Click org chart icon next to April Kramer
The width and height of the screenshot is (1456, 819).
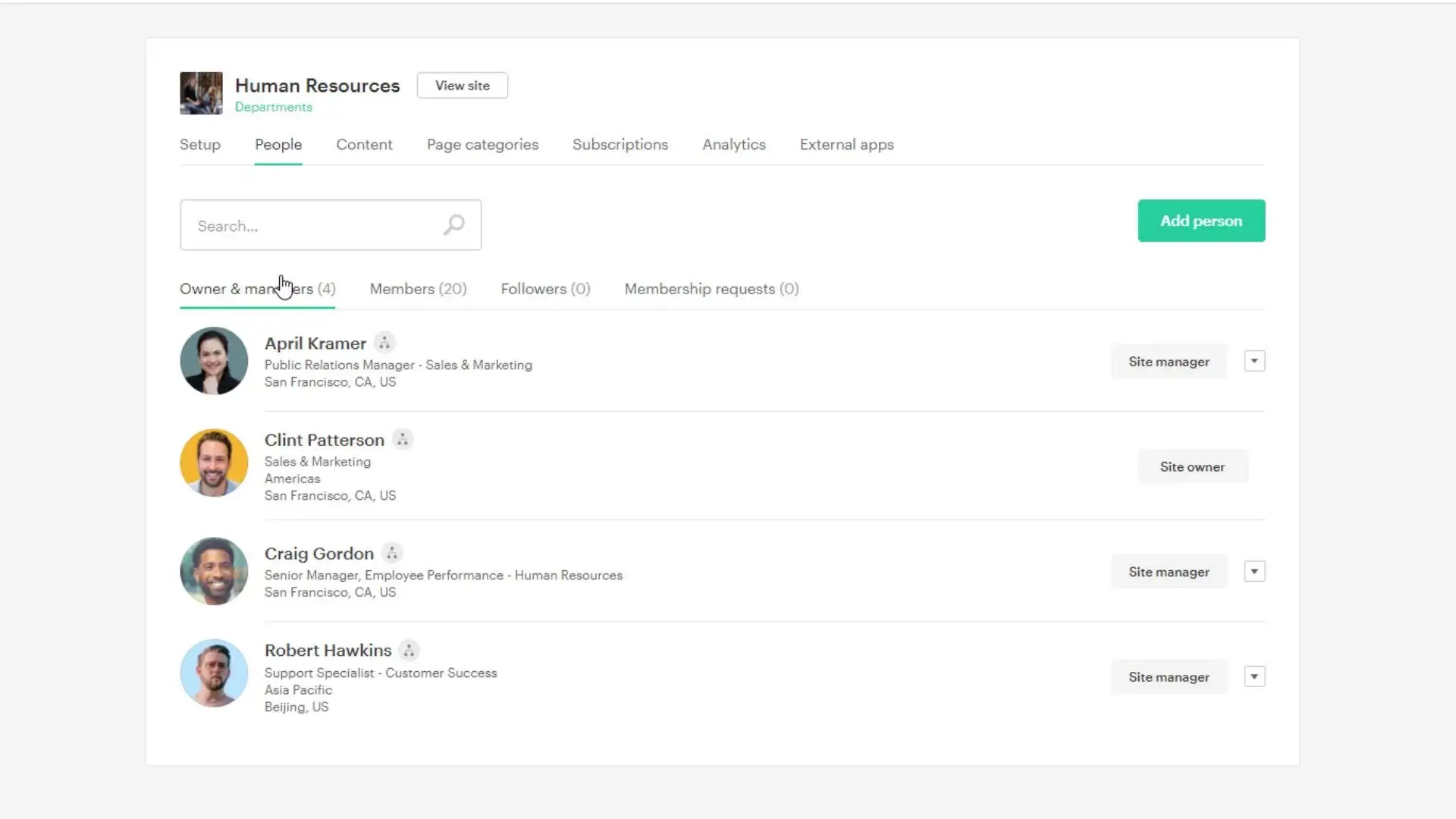(384, 343)
